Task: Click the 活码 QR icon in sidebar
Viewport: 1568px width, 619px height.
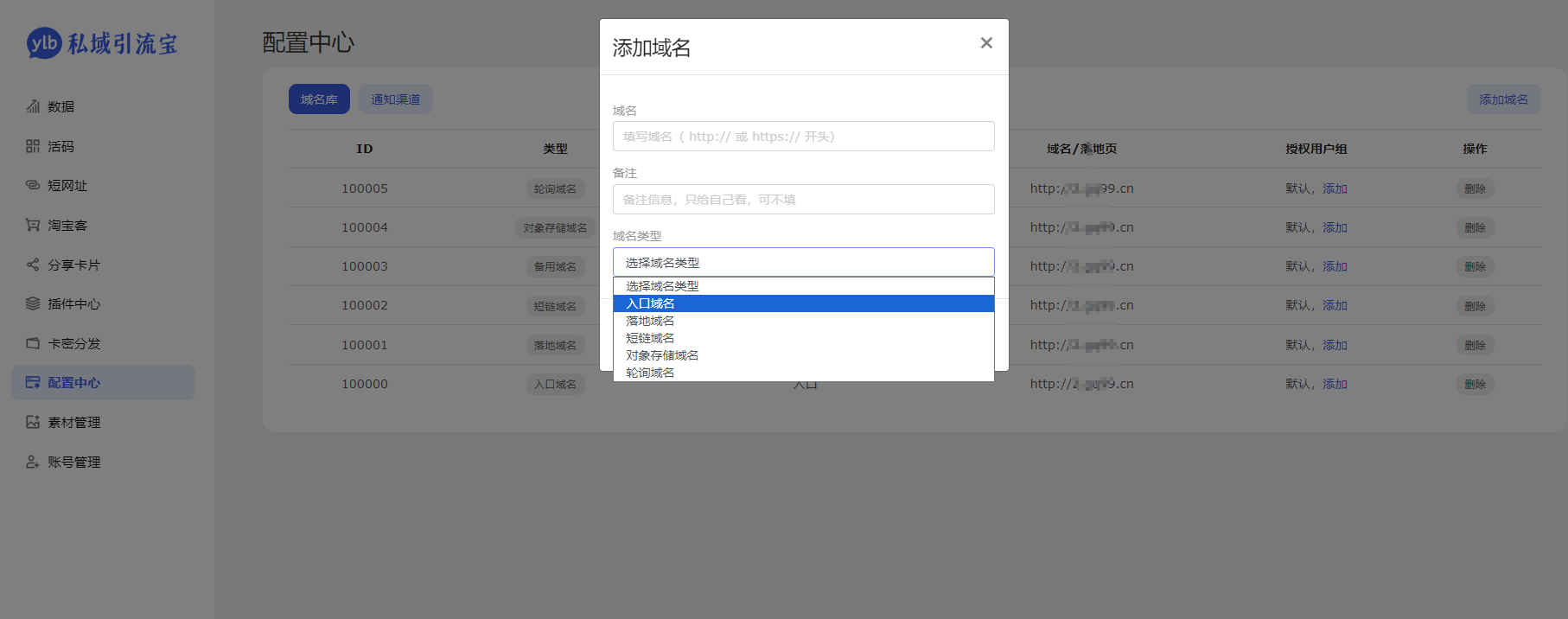Action: pyautogui.click(x=33, y=146)
